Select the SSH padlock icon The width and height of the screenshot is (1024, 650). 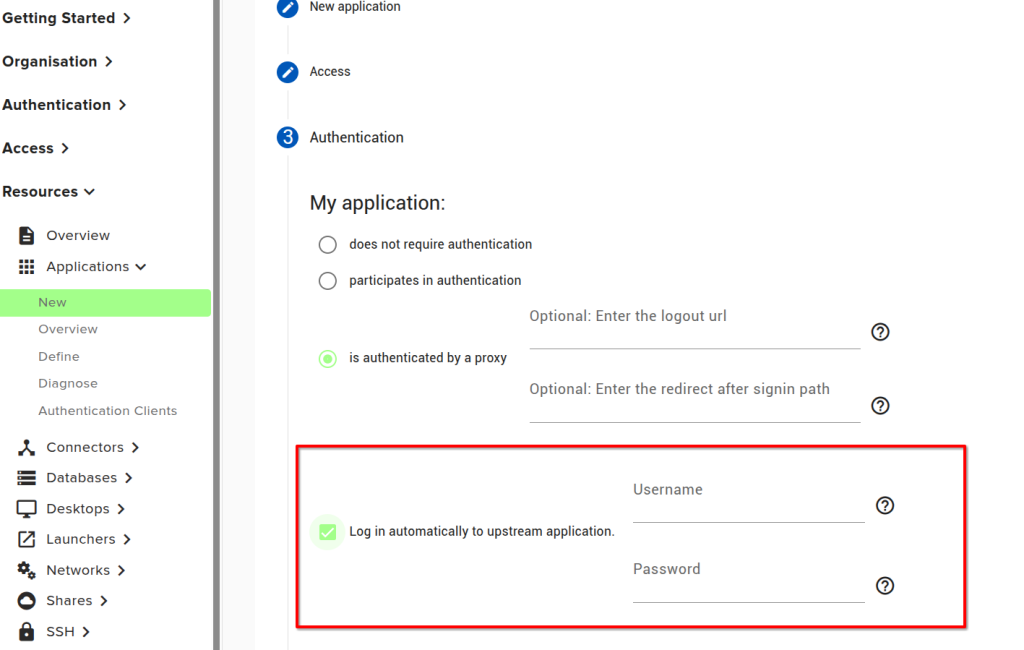(24, 631)
